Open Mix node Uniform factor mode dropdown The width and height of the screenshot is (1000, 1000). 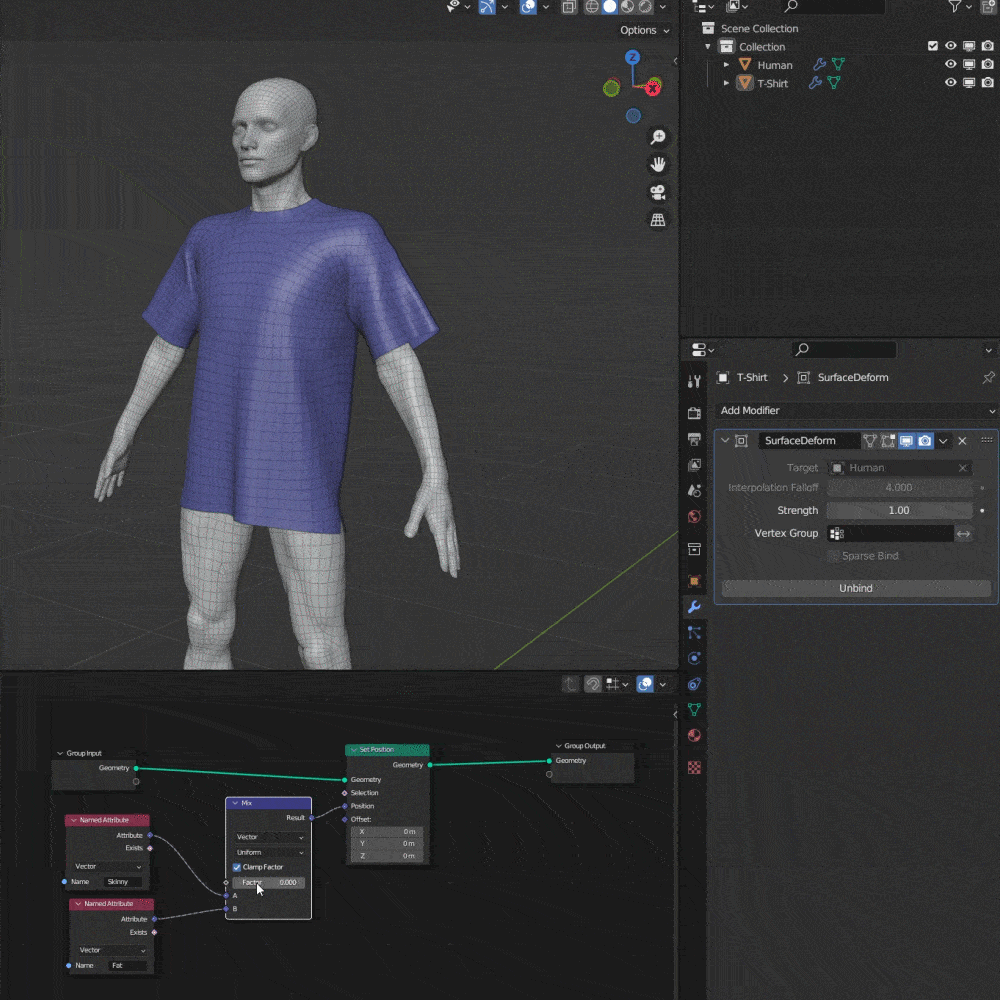pyautogui.click(x=269, y=852)
